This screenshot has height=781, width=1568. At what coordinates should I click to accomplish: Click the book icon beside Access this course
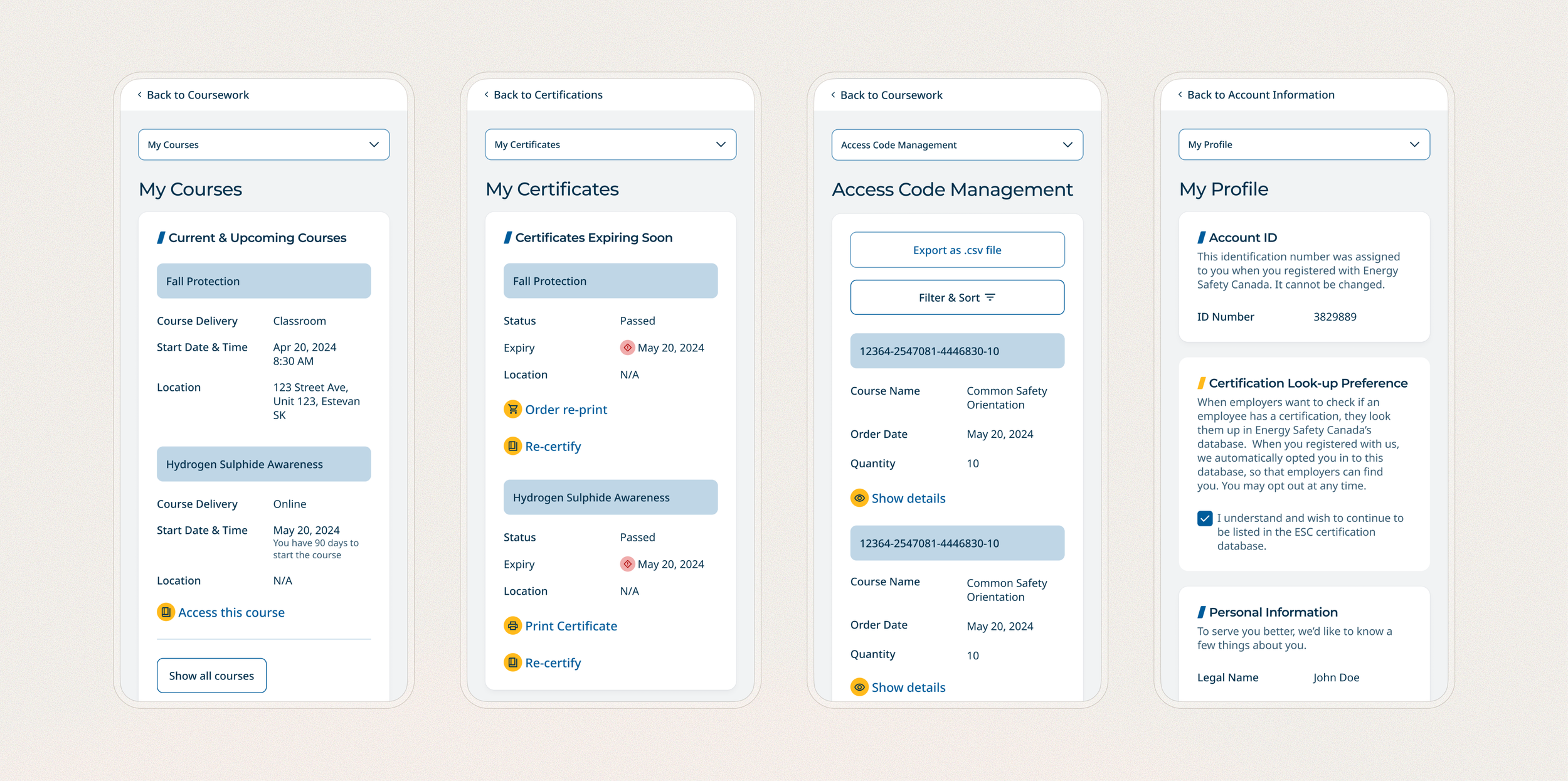pyautogui.click(x=166, y=612)
